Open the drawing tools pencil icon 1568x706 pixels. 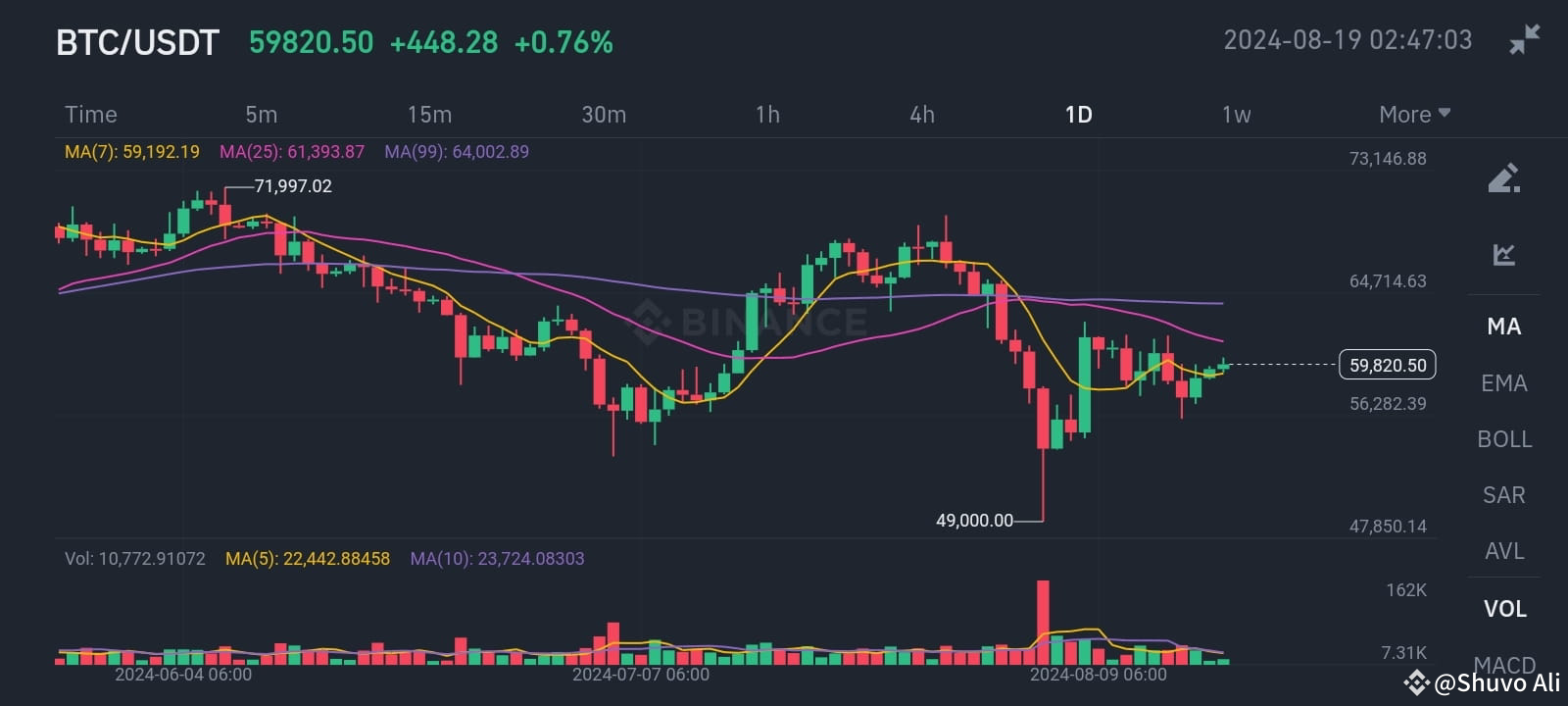1504,180
